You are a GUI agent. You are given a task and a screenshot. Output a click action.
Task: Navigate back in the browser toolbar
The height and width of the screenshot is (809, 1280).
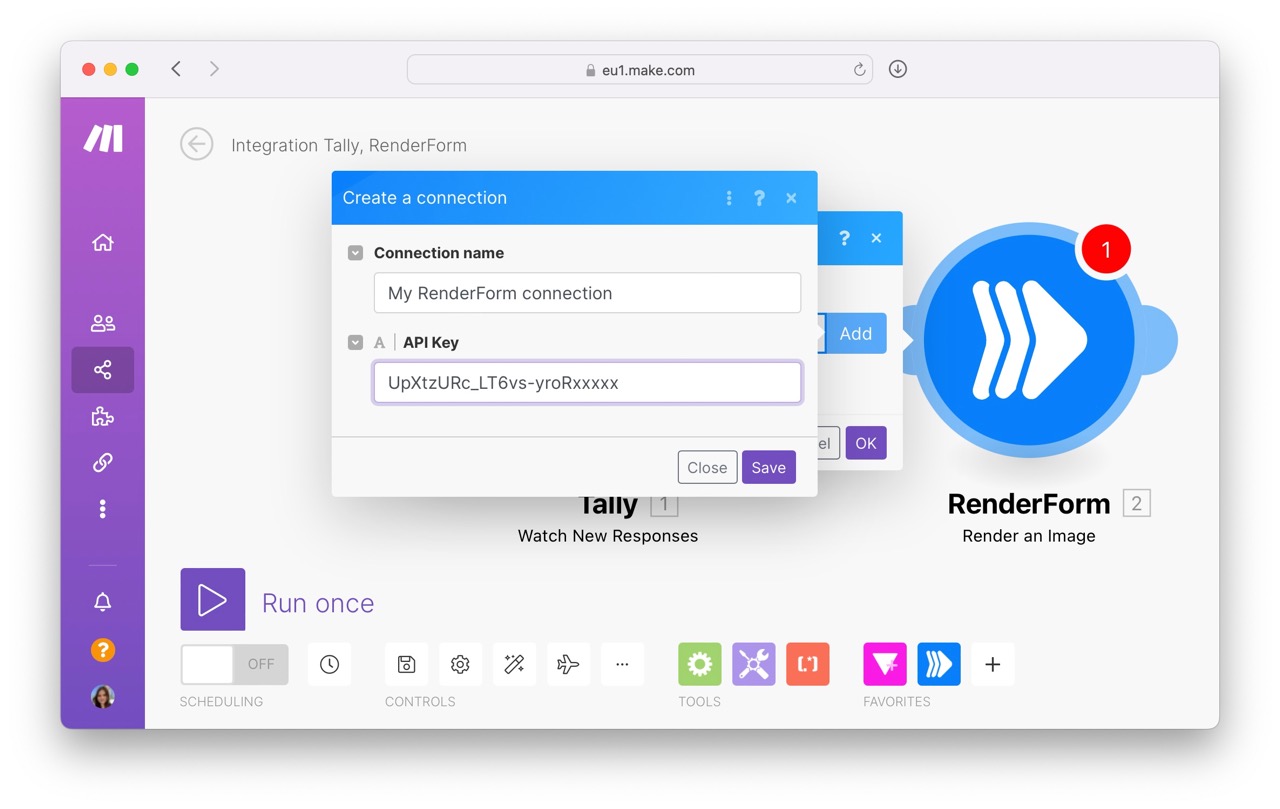(x=176, y=69)
